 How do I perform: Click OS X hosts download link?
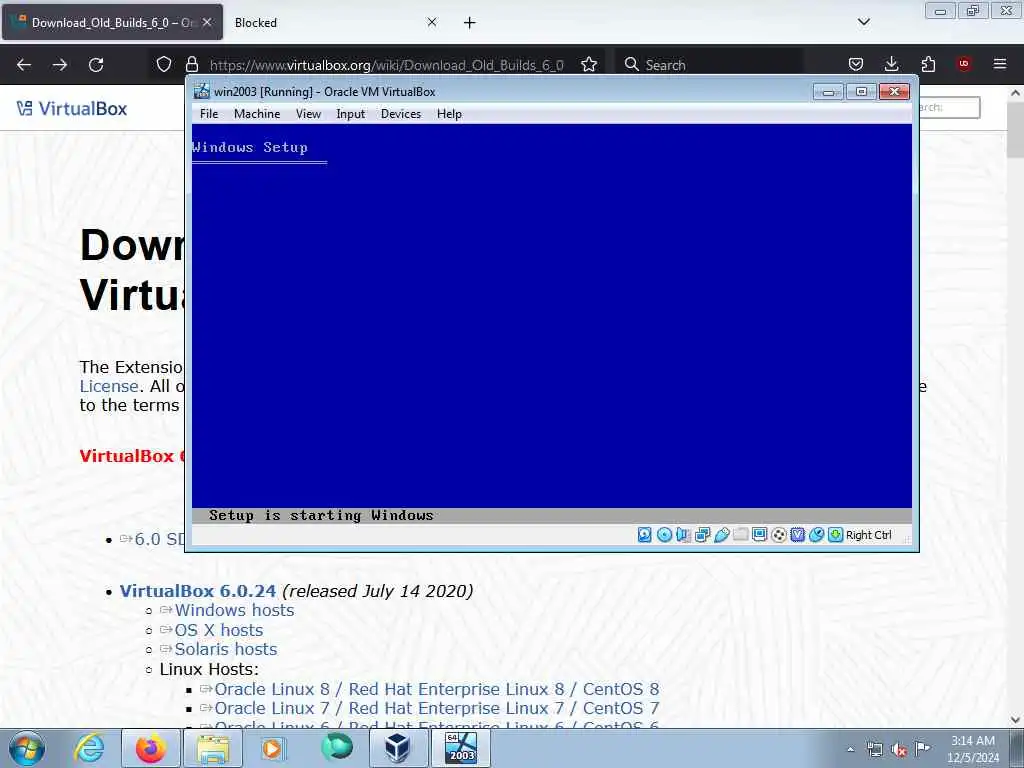tap(218, 630)
